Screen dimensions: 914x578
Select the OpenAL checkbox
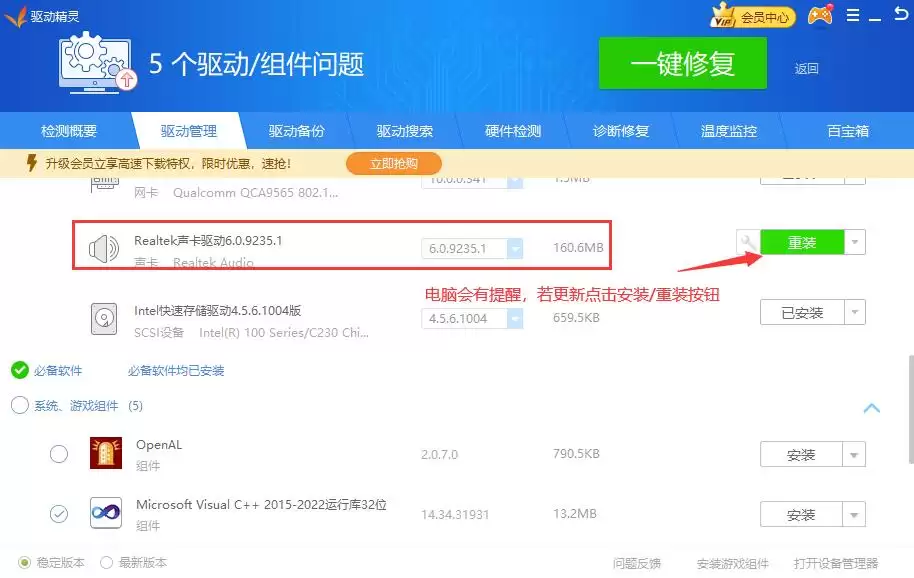(59, 453)
